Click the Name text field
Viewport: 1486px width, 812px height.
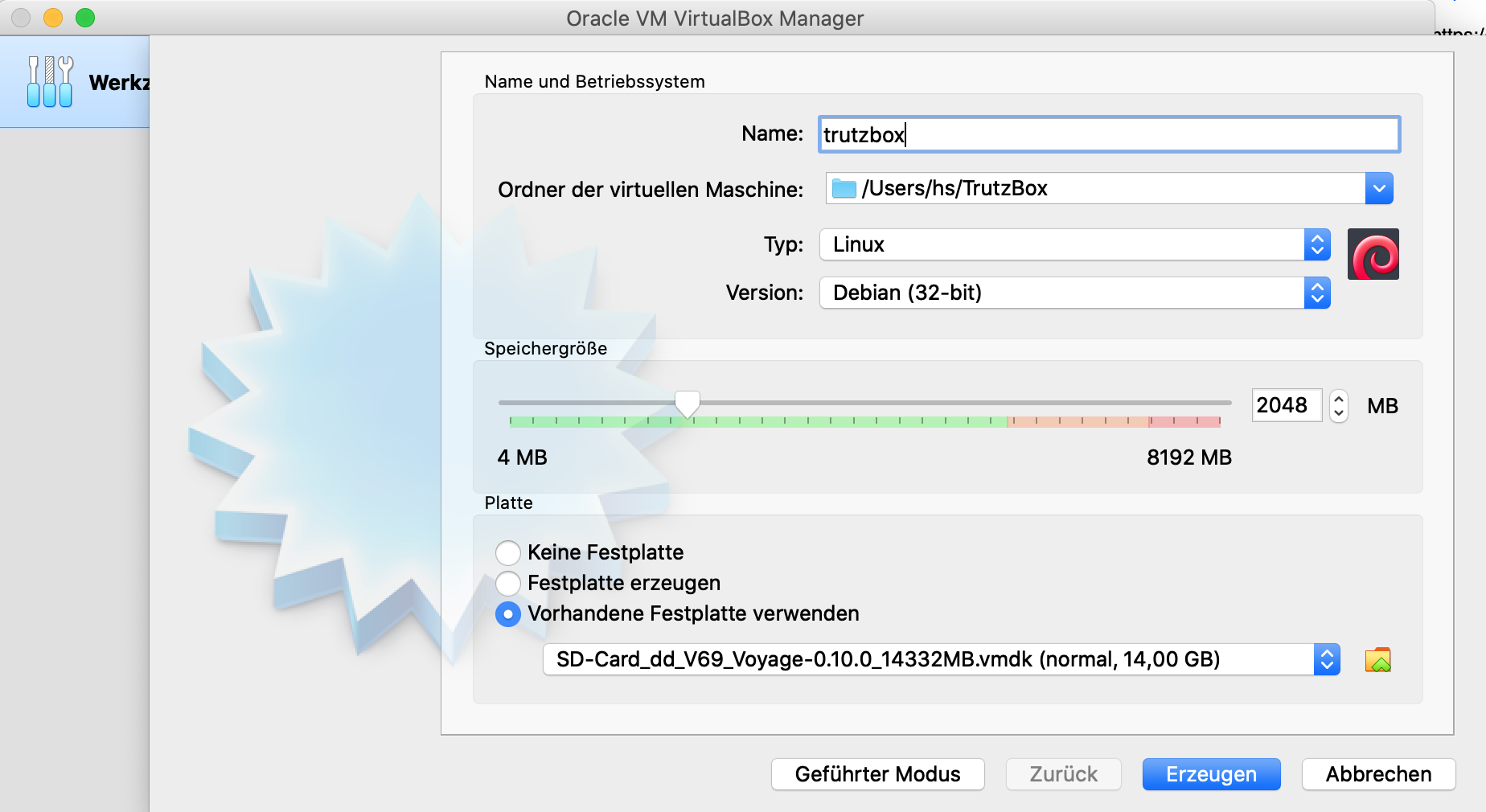tap(1110, 134)
